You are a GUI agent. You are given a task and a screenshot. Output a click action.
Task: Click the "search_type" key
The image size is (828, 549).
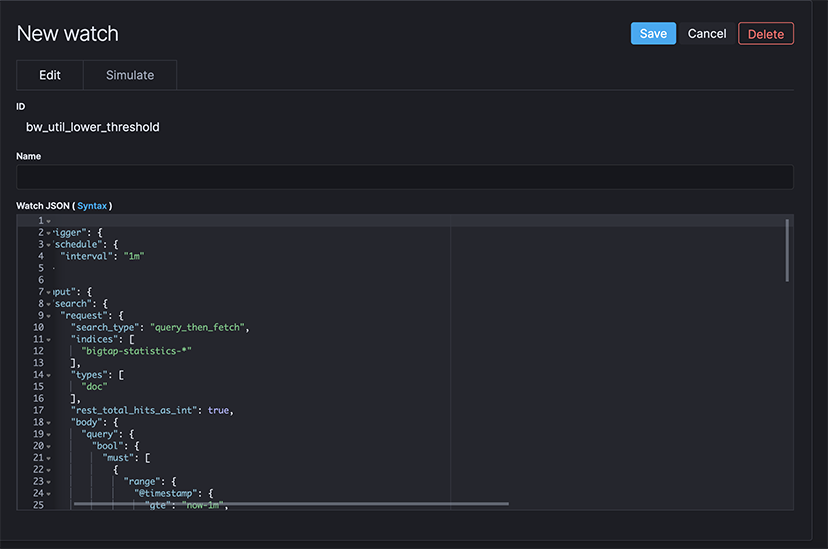click(x=105, y=327)
